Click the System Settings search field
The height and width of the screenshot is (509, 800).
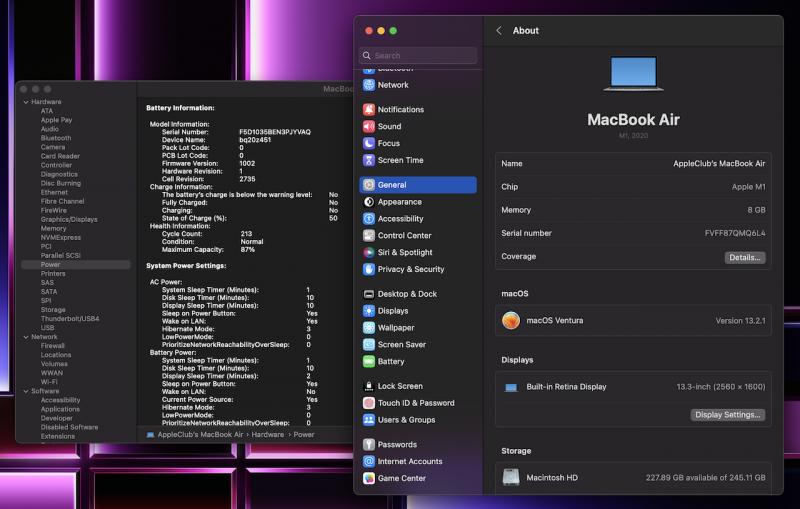click(x=418, y=55)
